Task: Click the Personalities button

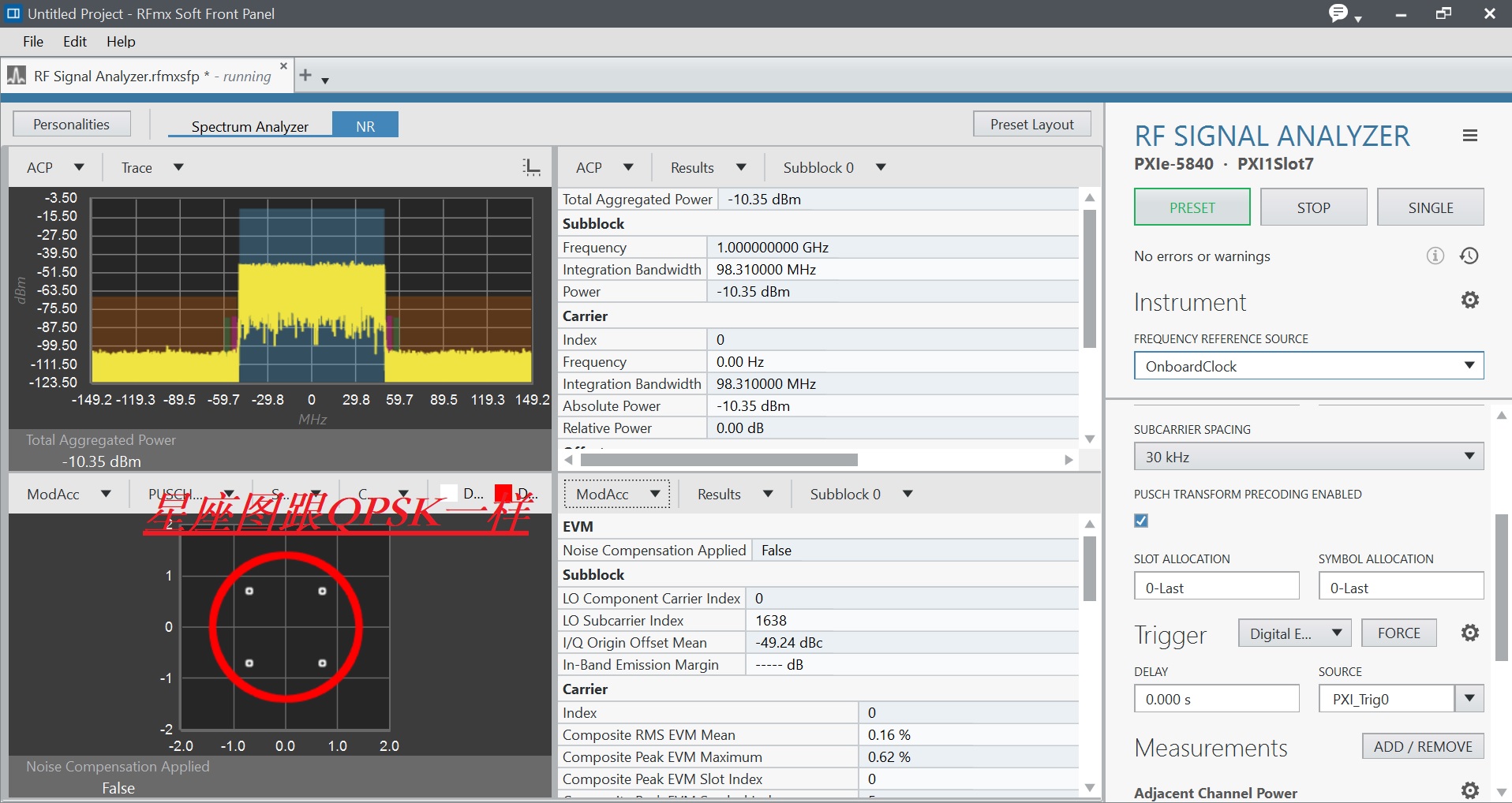Action: coord(71,124)
